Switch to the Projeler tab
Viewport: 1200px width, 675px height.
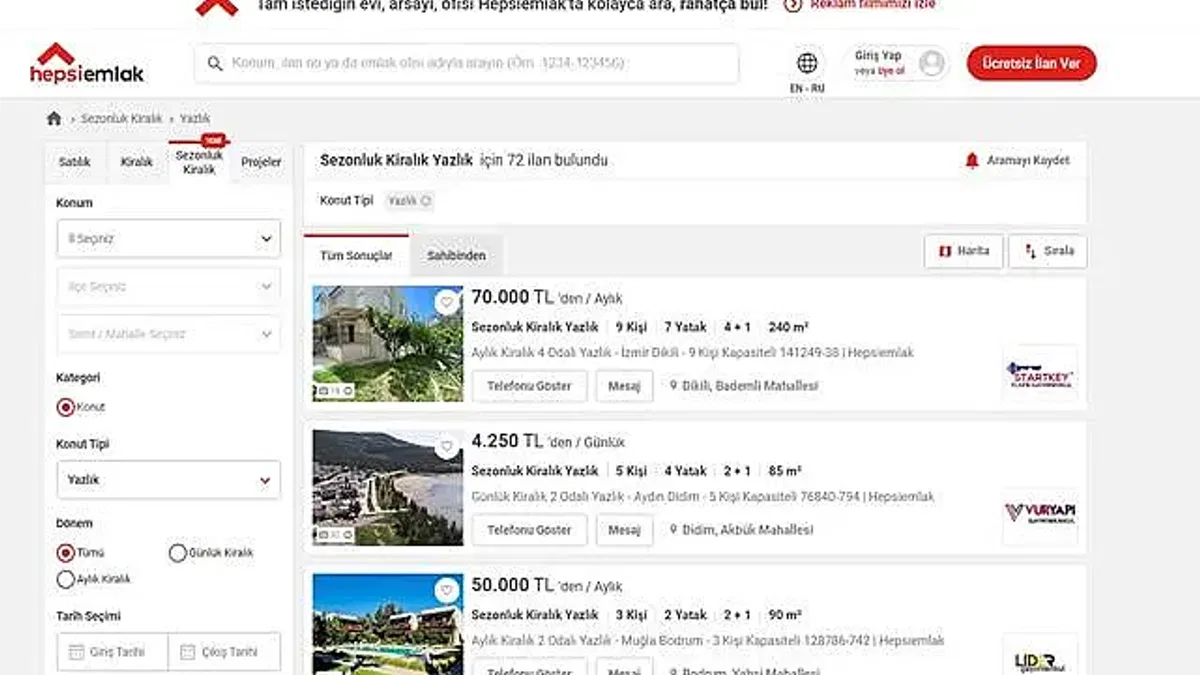(x=261, y=162)
